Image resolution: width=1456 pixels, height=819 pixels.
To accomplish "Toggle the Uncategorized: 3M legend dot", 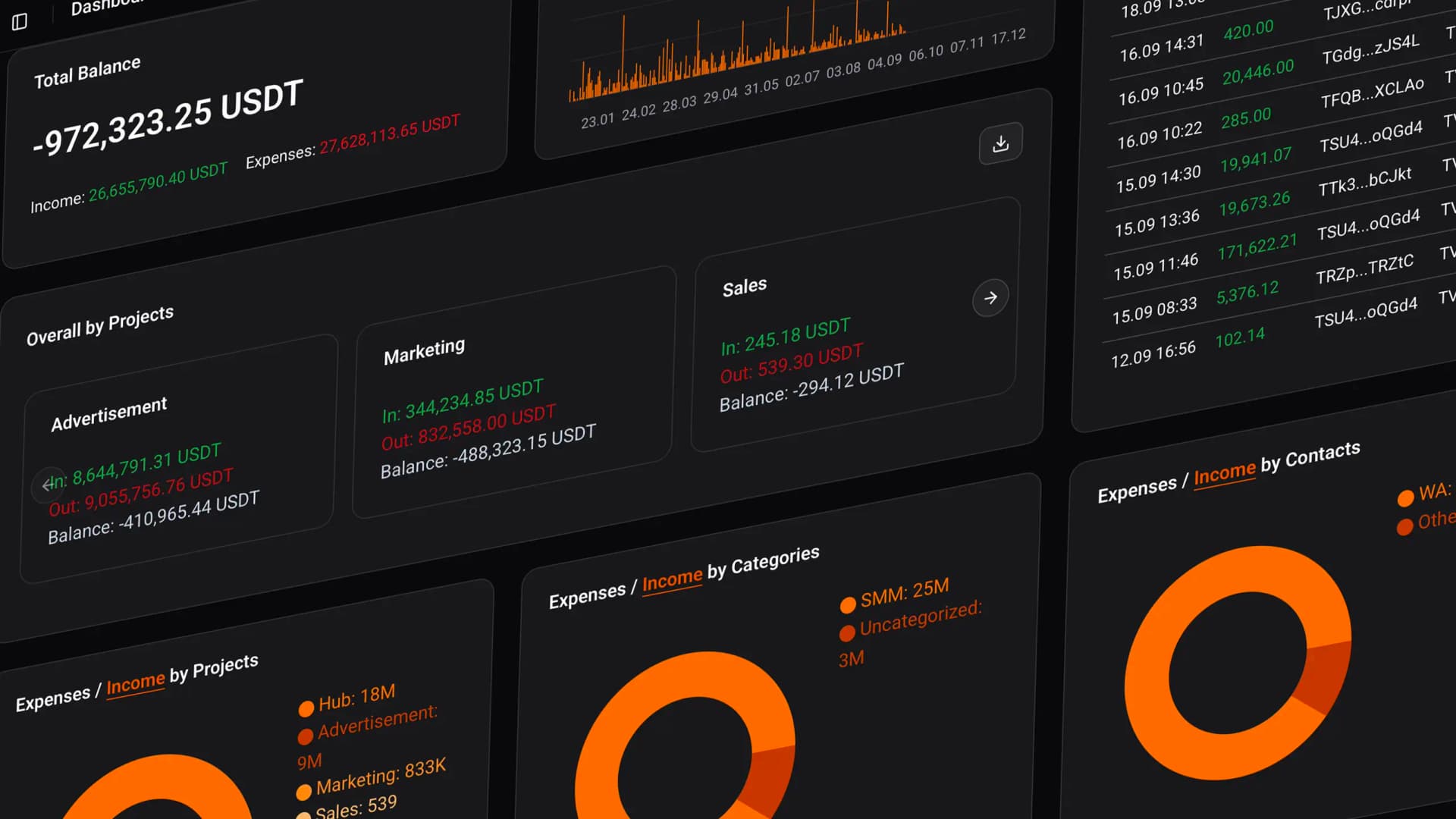I will click(847, 633).
